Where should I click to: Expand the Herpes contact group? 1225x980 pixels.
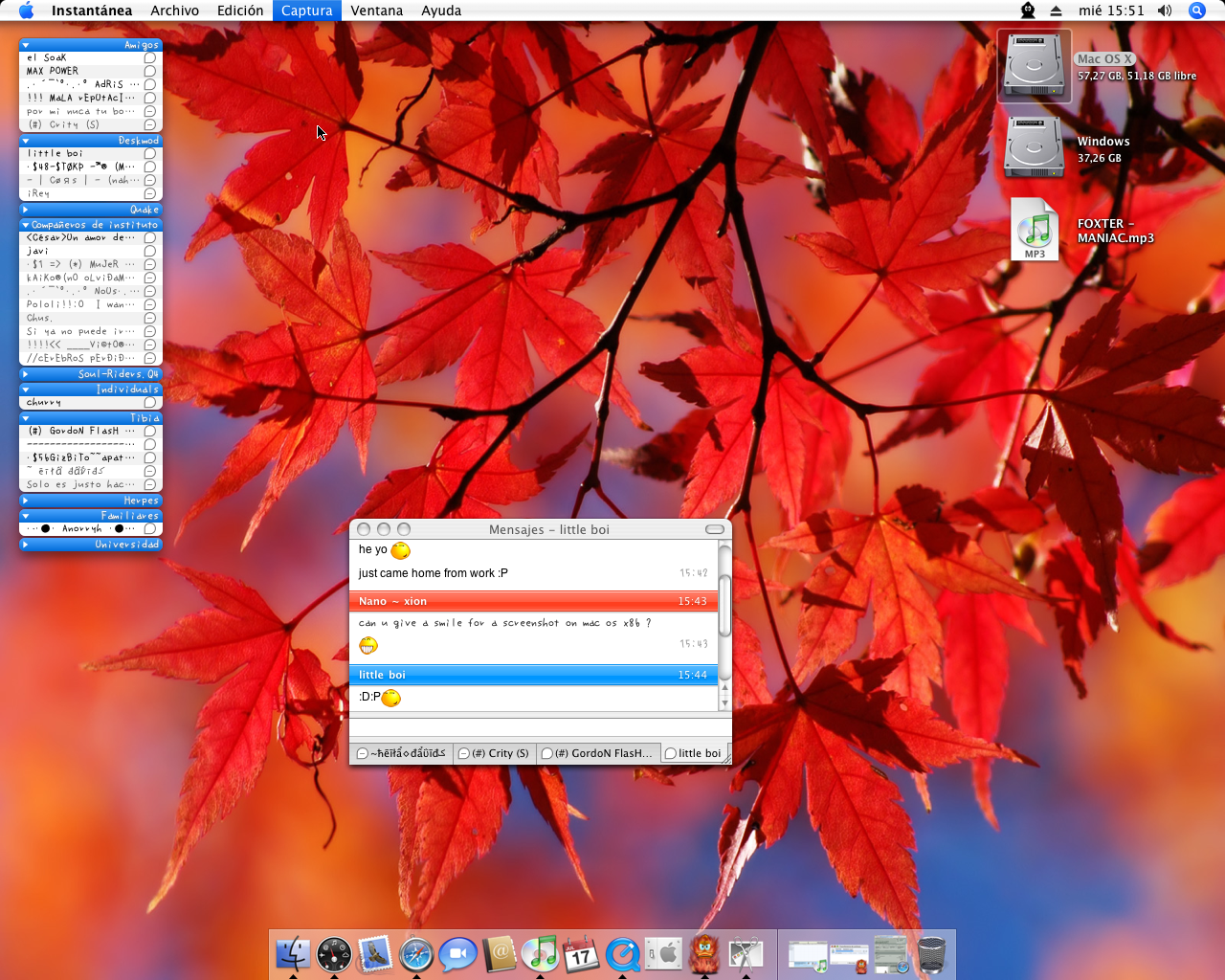[x=26, y=501]
